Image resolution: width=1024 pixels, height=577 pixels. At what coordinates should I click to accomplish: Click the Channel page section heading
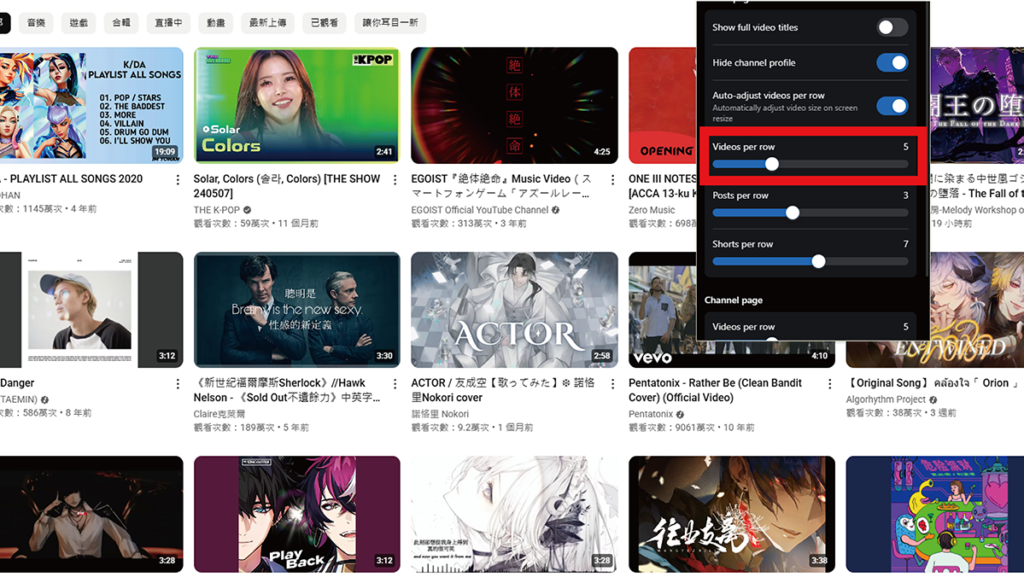[x=733, y=300]
